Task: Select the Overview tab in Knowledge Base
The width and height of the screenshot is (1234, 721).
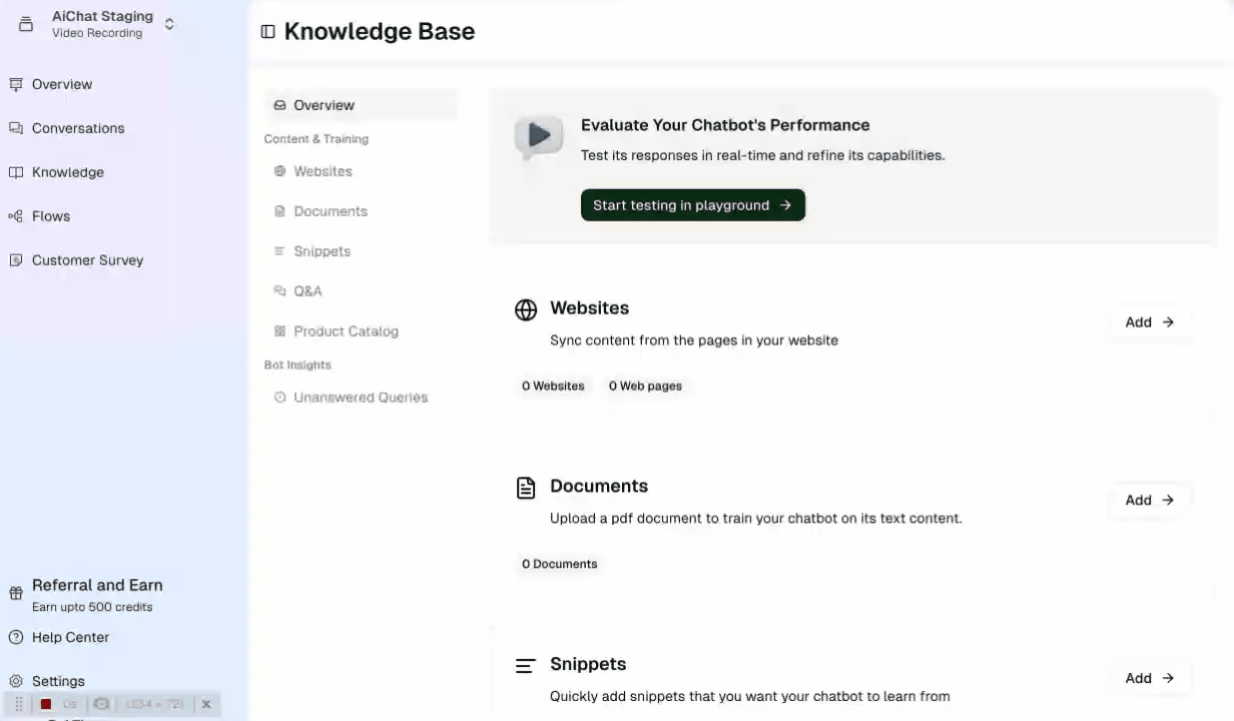Action: [x=360, y=105]
